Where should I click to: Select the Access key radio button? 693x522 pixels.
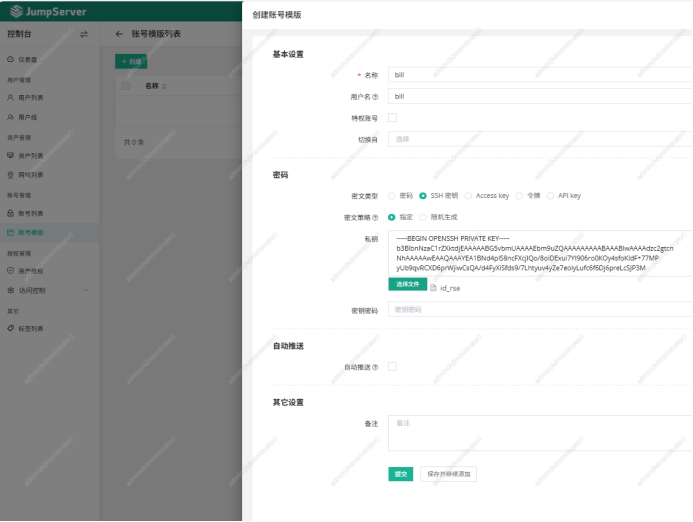click(x=468, y=196)
